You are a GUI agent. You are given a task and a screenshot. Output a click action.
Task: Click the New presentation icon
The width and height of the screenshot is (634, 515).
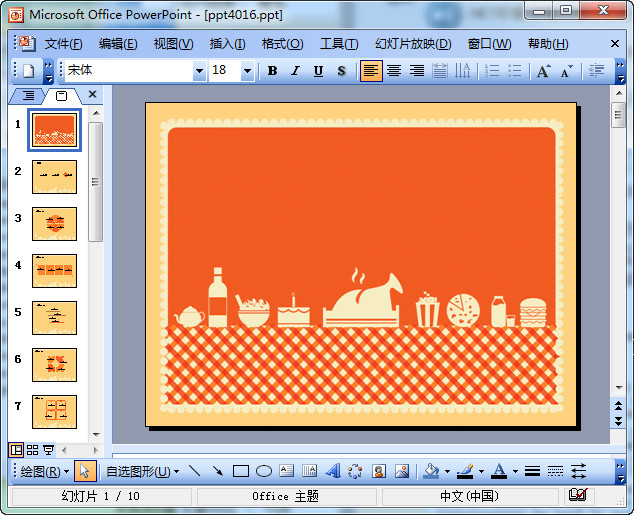(x=28, y=71)
